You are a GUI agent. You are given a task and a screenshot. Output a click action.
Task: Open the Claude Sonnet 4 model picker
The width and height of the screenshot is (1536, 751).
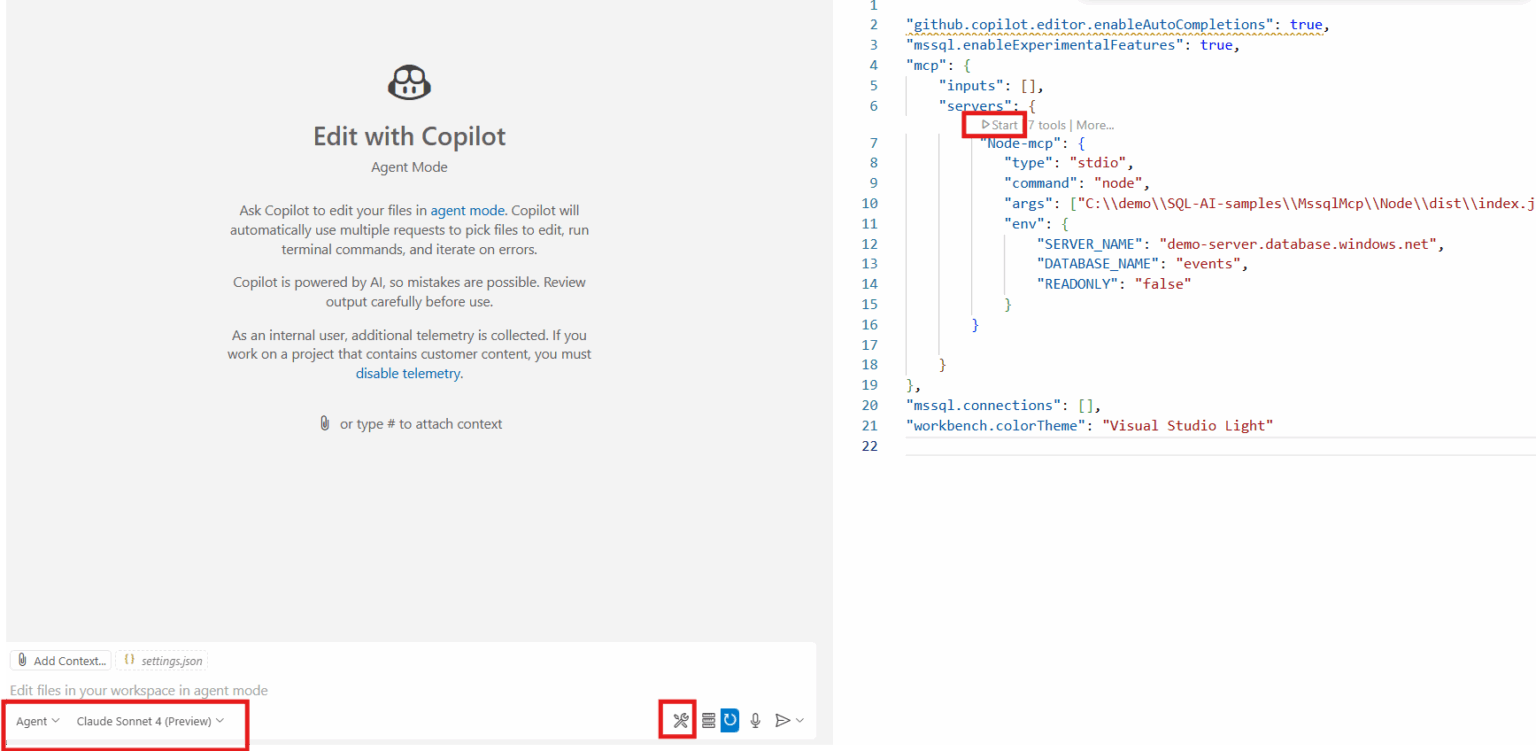151,720
